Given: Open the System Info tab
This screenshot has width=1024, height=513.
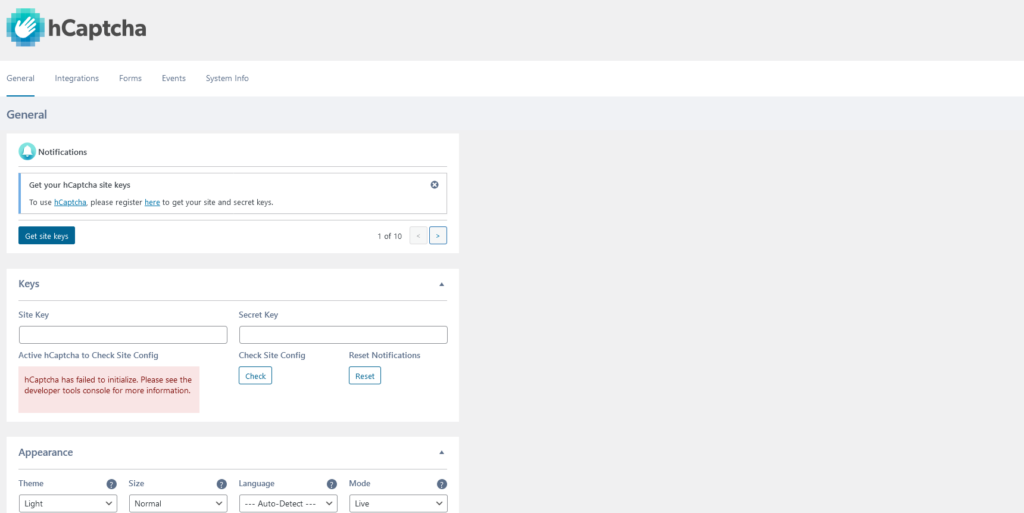Looking at the screenshot, I should (x=227, y=78).
